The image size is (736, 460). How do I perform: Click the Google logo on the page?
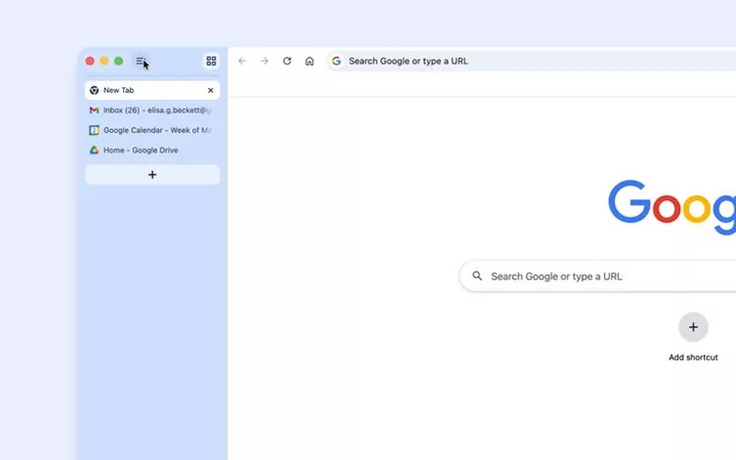672,207
